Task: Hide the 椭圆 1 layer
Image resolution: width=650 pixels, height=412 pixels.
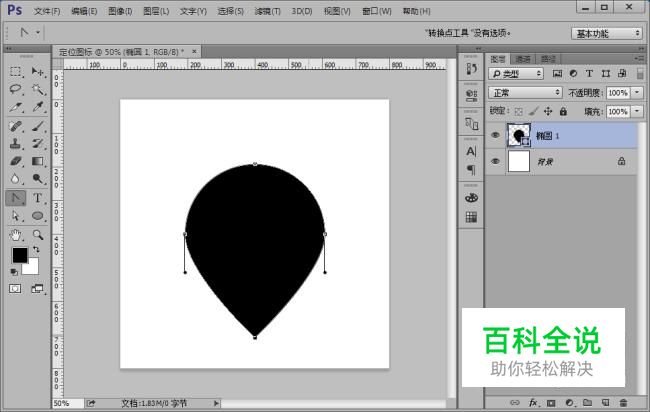Action: click(495, 135)
